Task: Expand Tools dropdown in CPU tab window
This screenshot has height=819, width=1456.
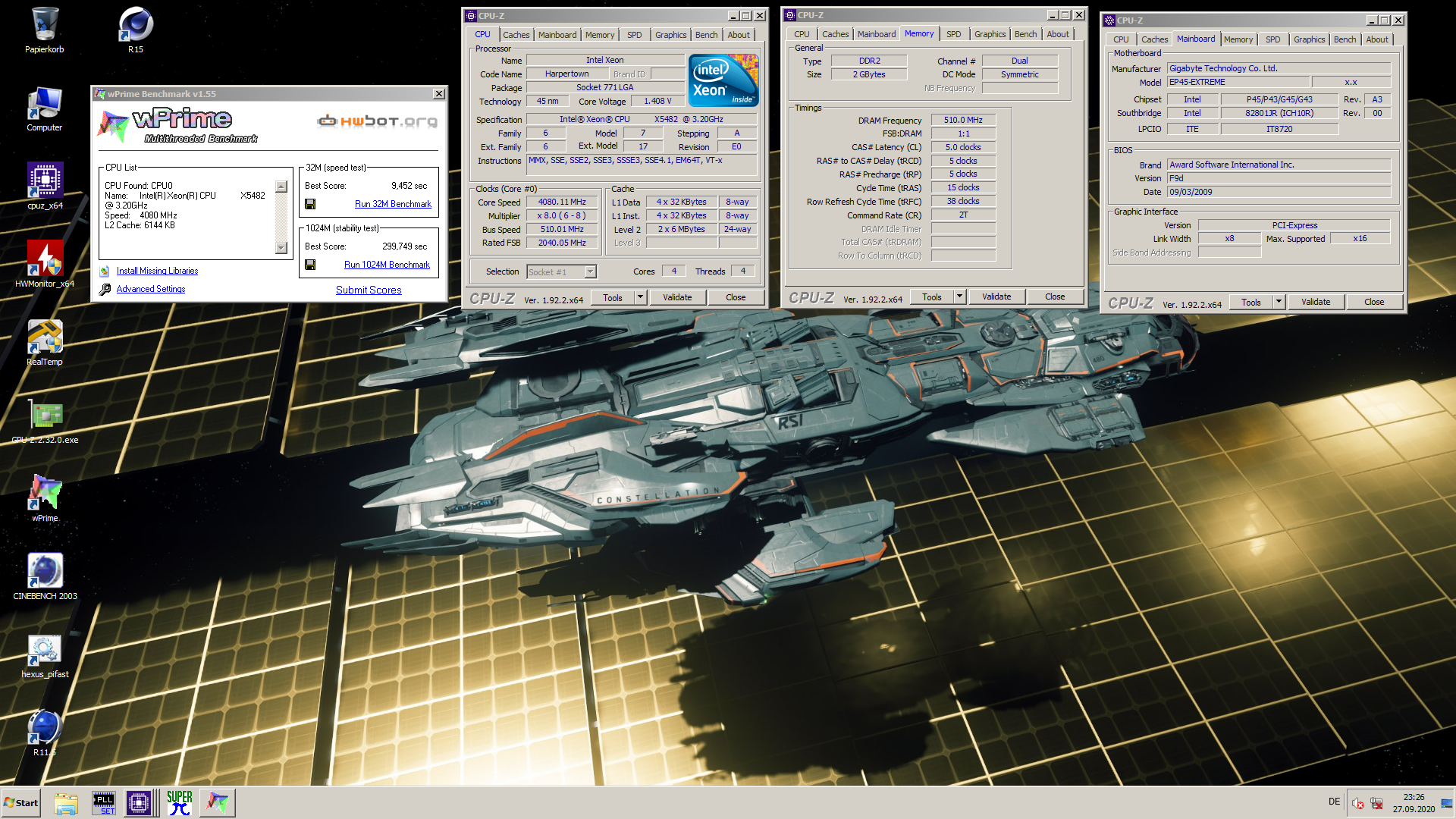Action: coord(641,297)
